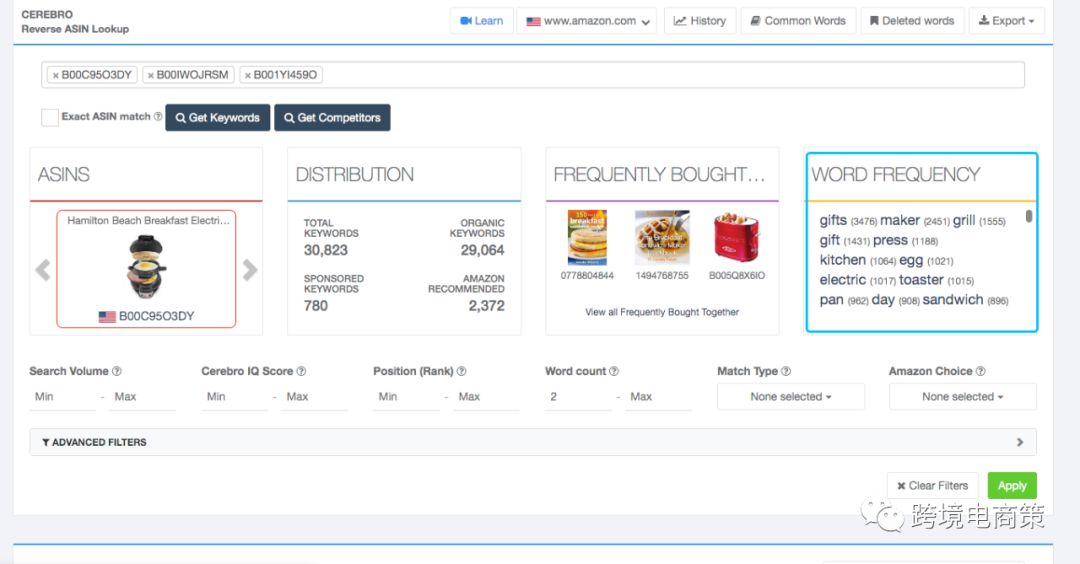This screenshot has height=564, width=1080.
Task: Remove the B001YI459O ASIN tag
Action: coord(248,75)
